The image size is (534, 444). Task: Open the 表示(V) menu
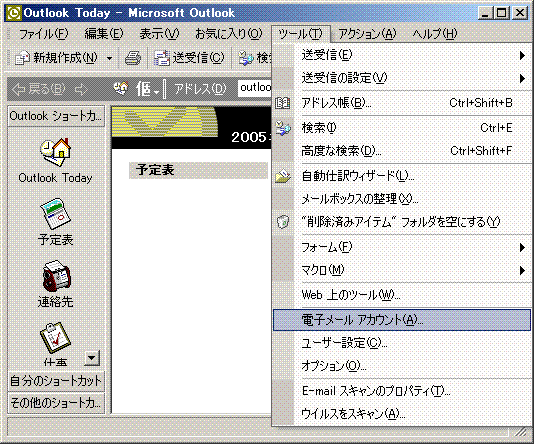point(159,34)
